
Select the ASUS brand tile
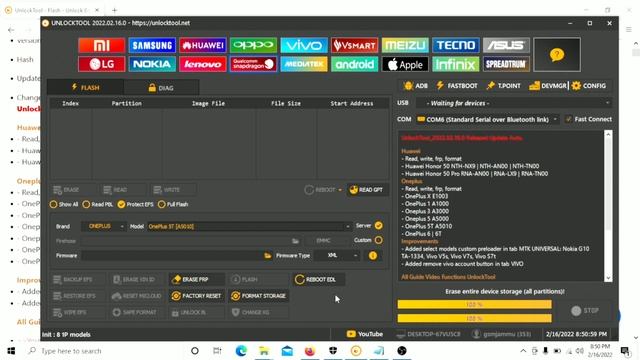507,45
